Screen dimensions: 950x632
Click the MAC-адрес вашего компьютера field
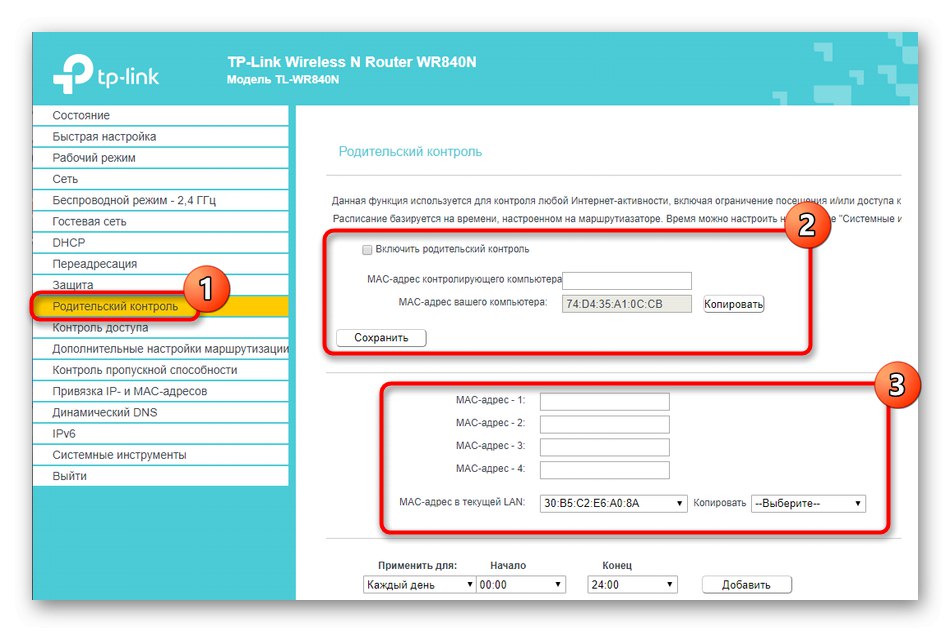pos(626,304)
